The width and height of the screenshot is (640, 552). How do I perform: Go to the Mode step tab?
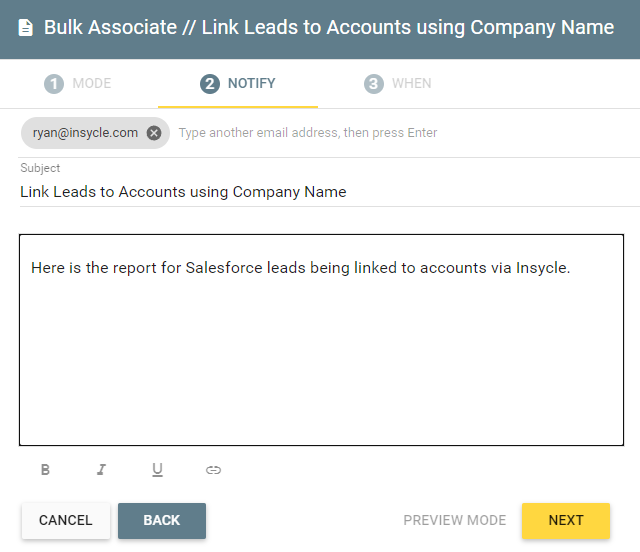tap(78, 84)
